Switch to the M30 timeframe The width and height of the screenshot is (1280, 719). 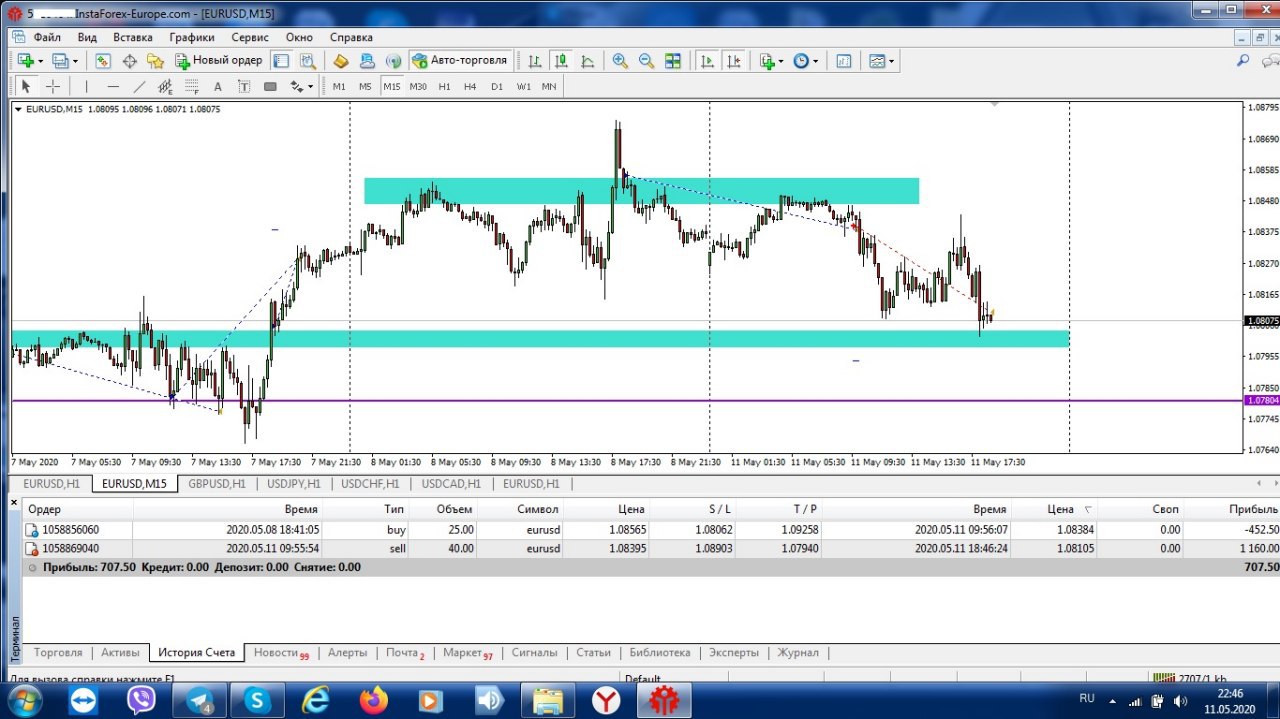click(418, 87)
